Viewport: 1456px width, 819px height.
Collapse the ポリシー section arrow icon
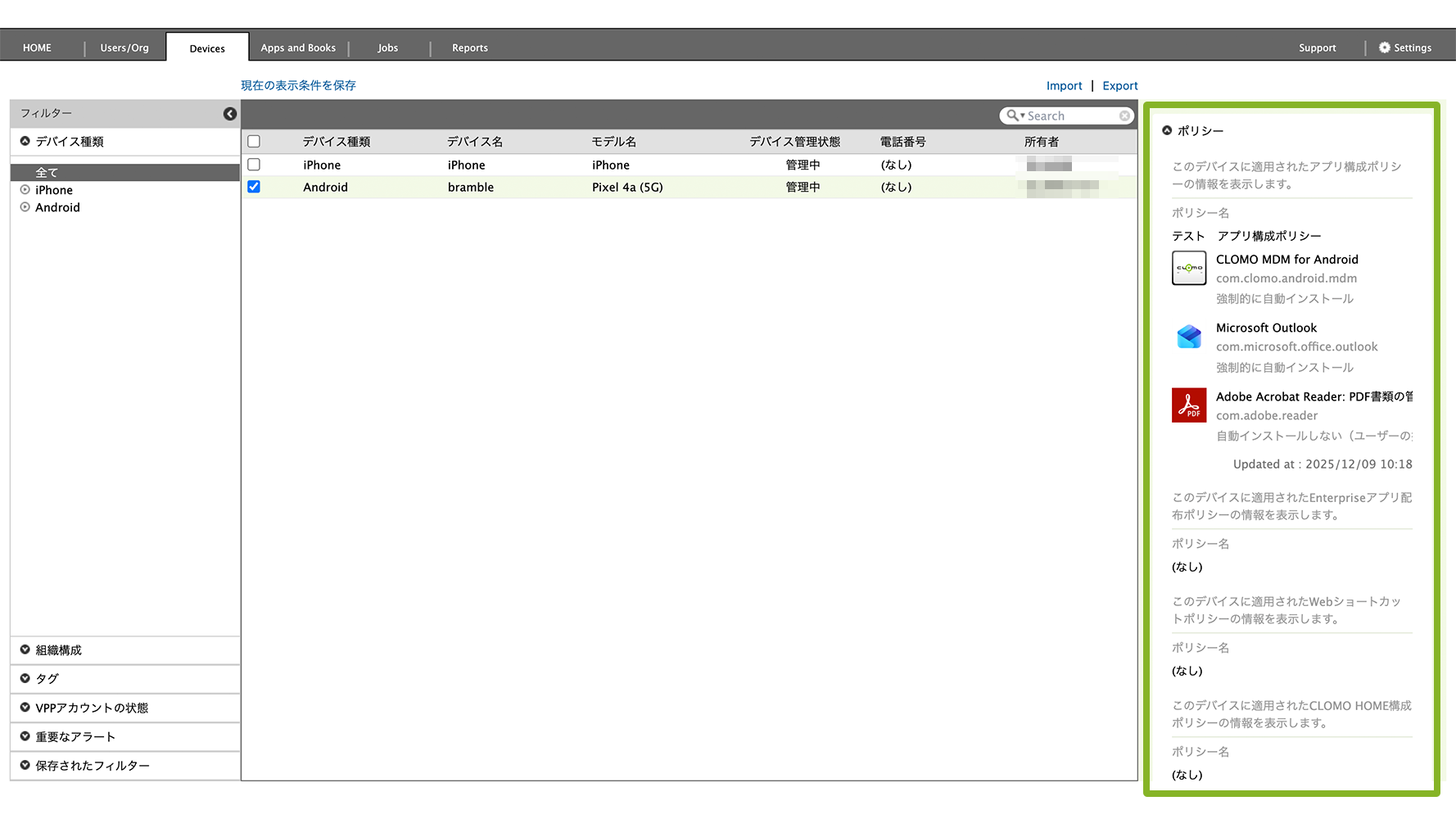[x=1167, y=130]
